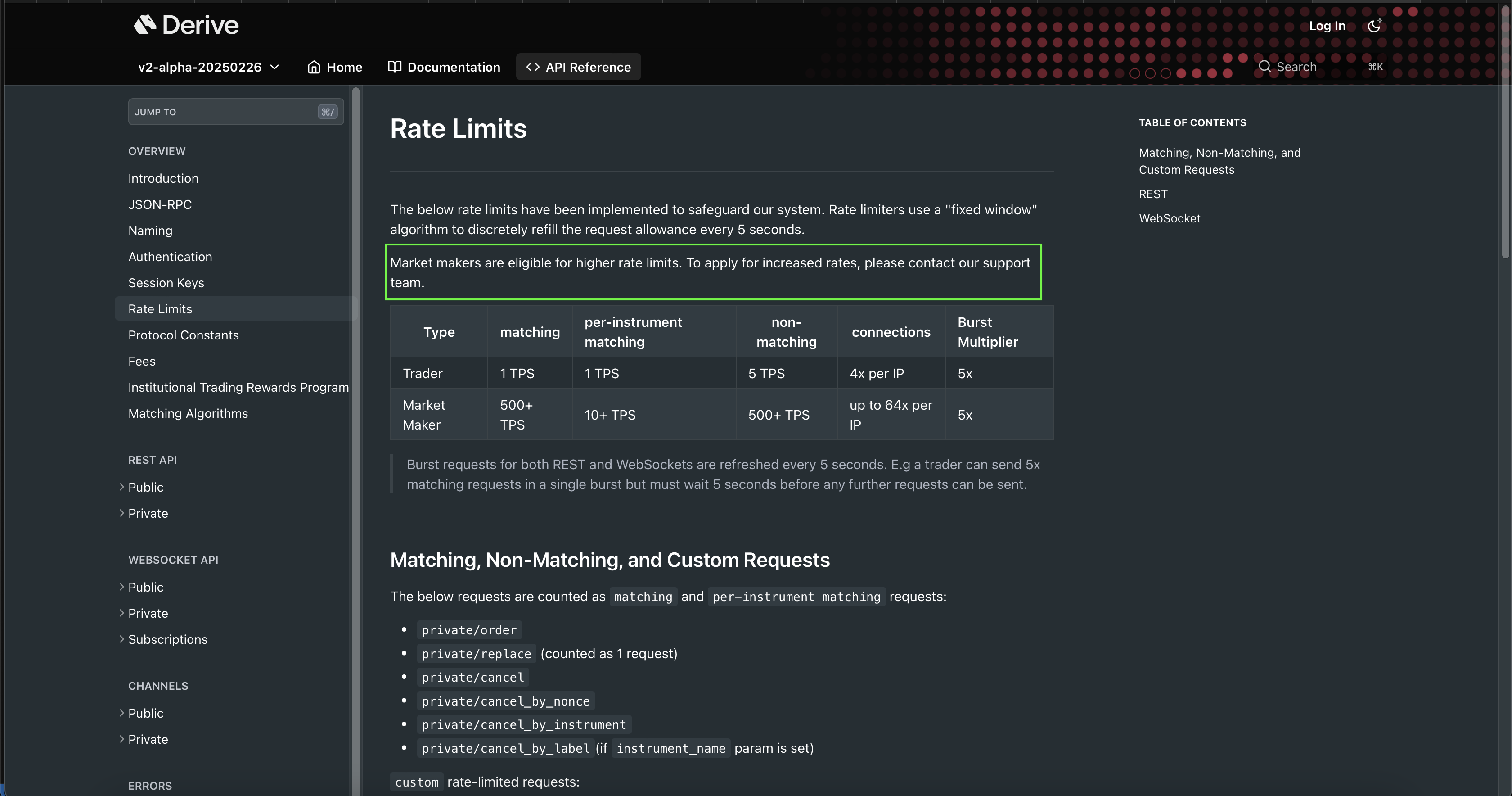Screen dimensions: 1512x796
Task: Click the Search magnifying glass icon
Action: tap(1265, 66)
